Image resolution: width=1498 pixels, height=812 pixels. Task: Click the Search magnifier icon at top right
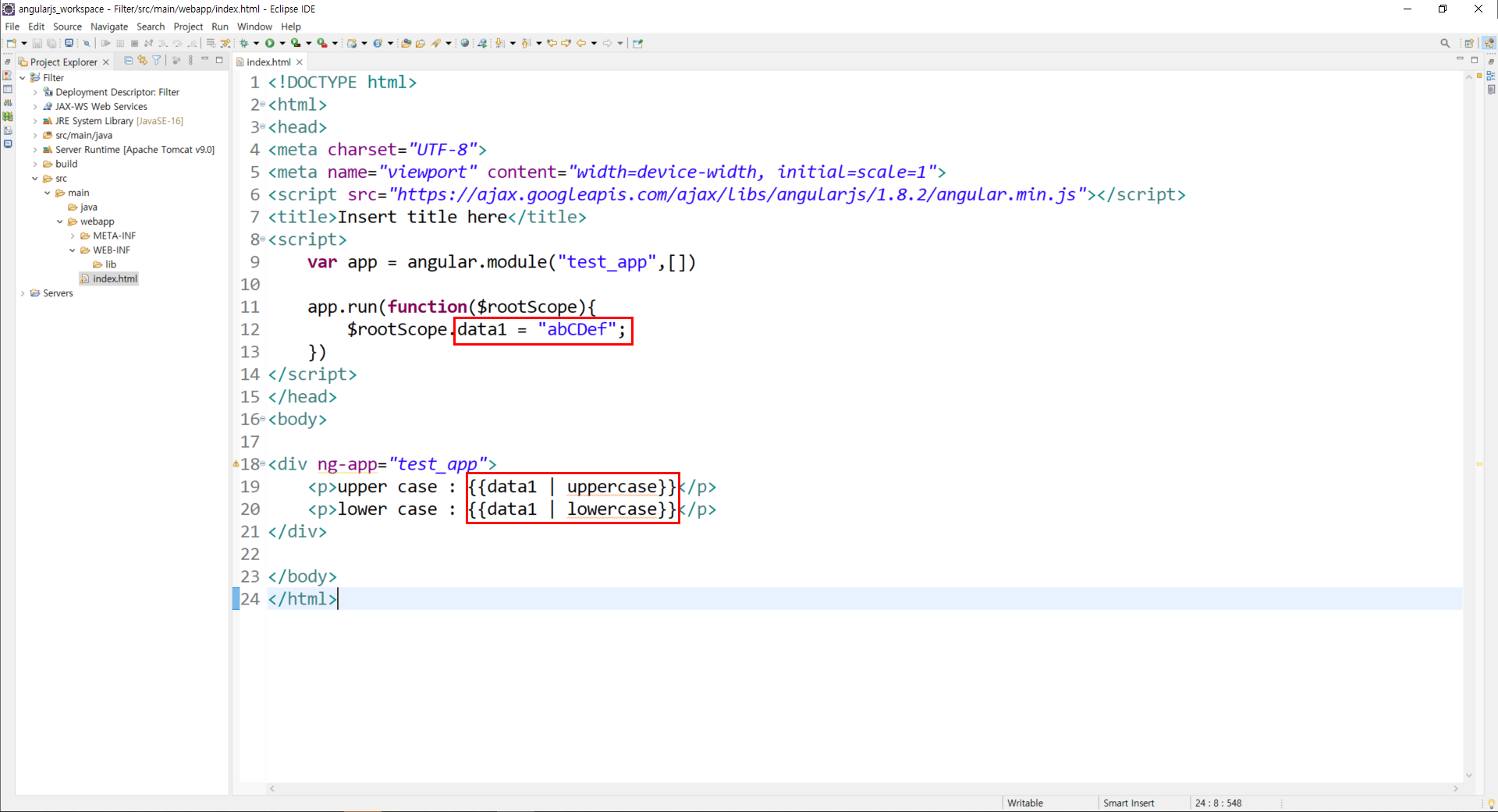coord(1445,44)
